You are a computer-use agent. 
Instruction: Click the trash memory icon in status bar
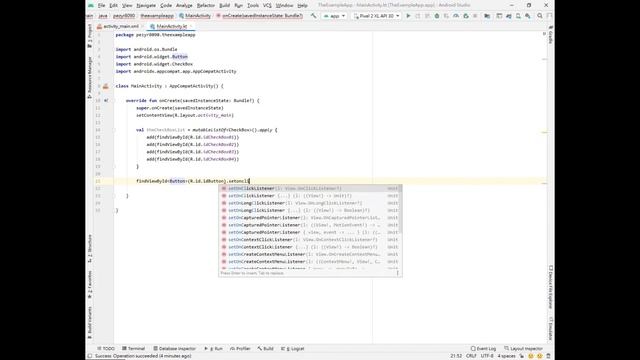pyautogui.click(x=548, y=356)
